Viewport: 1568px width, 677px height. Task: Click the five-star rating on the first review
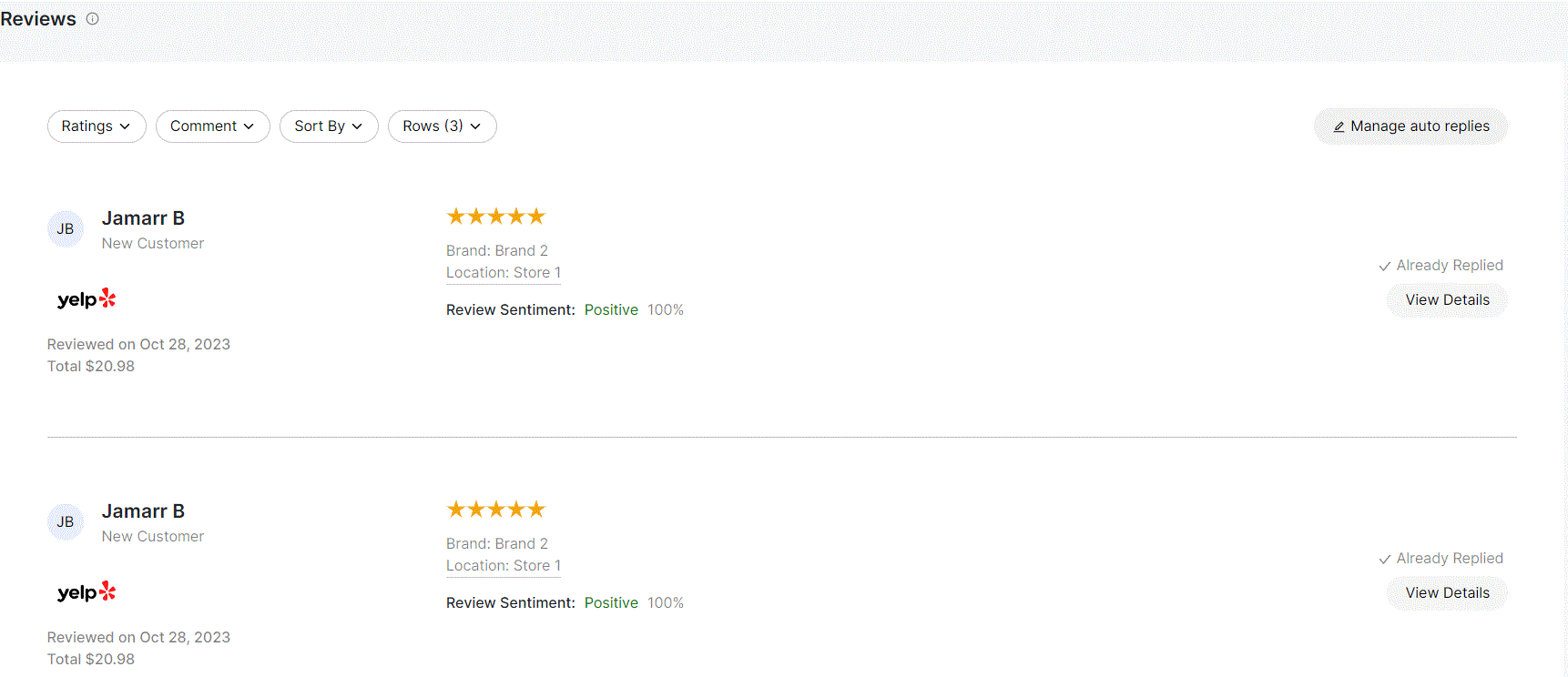coord(495,217)
